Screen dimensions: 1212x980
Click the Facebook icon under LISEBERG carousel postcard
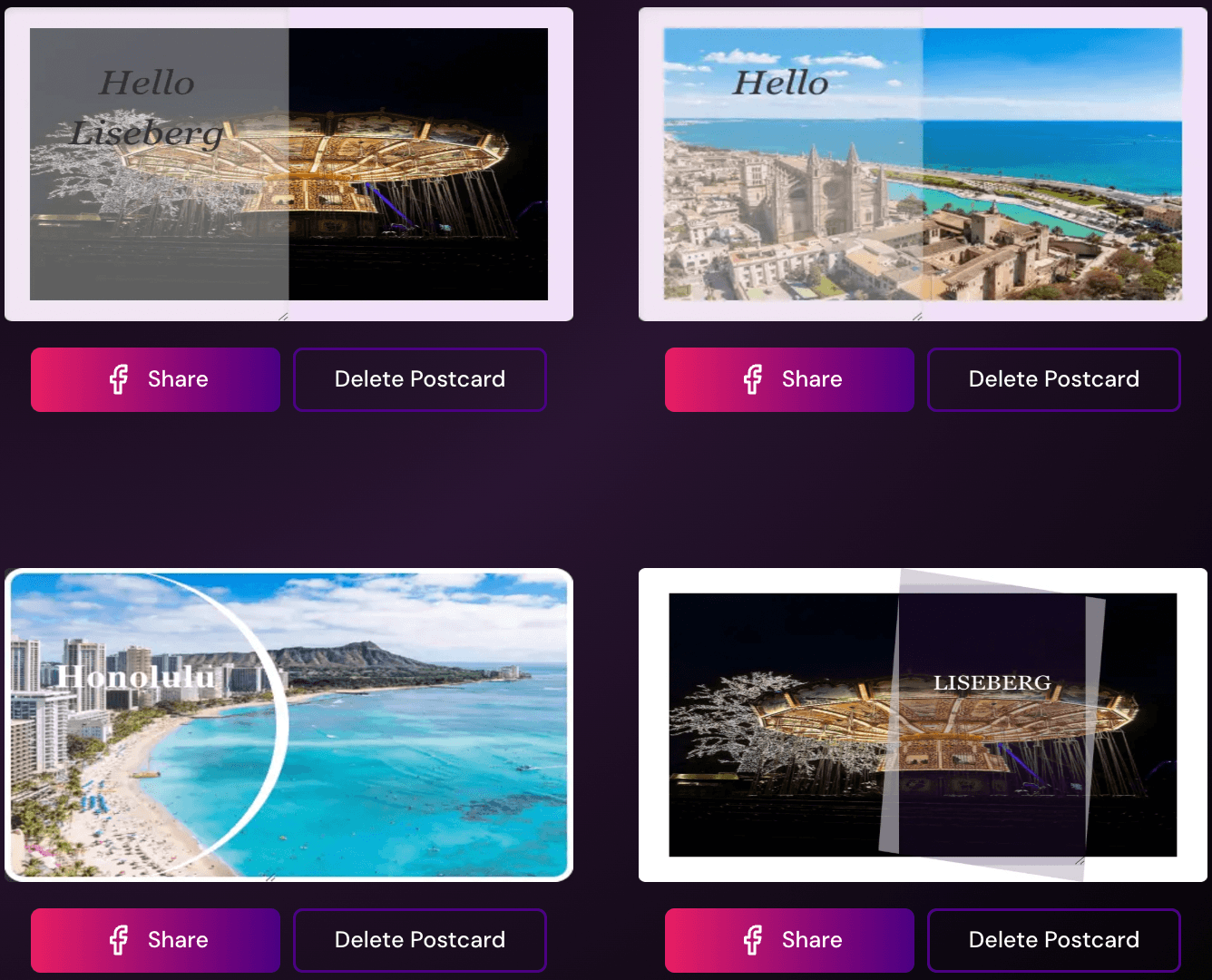753,940
